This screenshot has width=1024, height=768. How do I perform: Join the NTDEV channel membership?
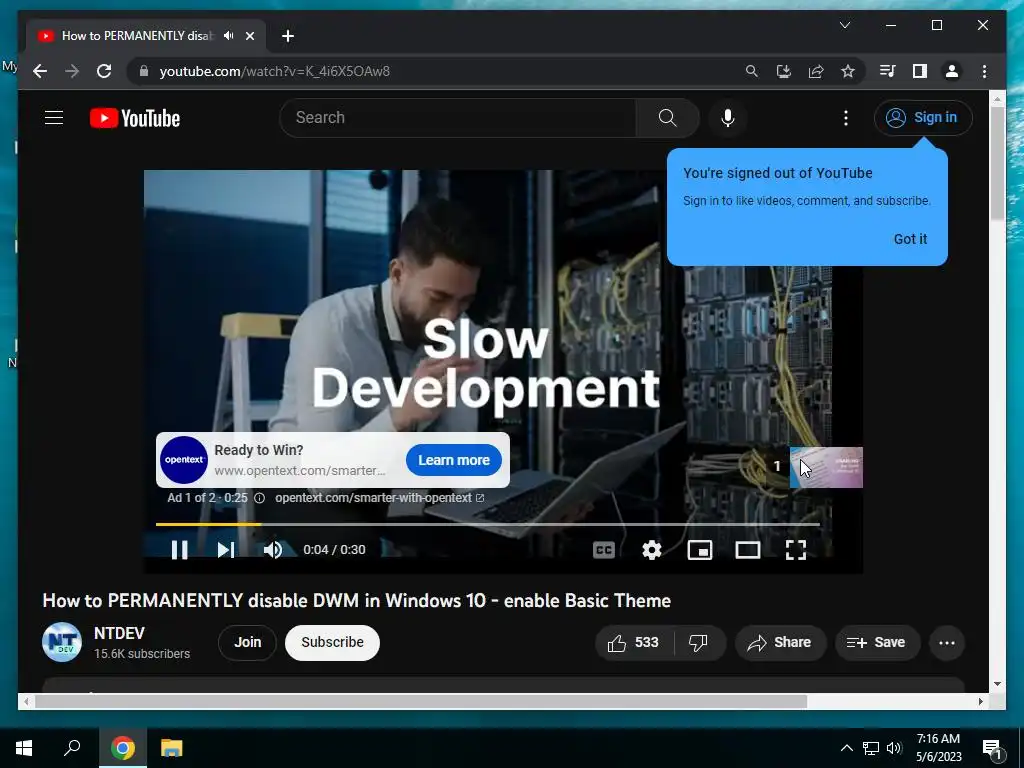[x=248, y=643]
